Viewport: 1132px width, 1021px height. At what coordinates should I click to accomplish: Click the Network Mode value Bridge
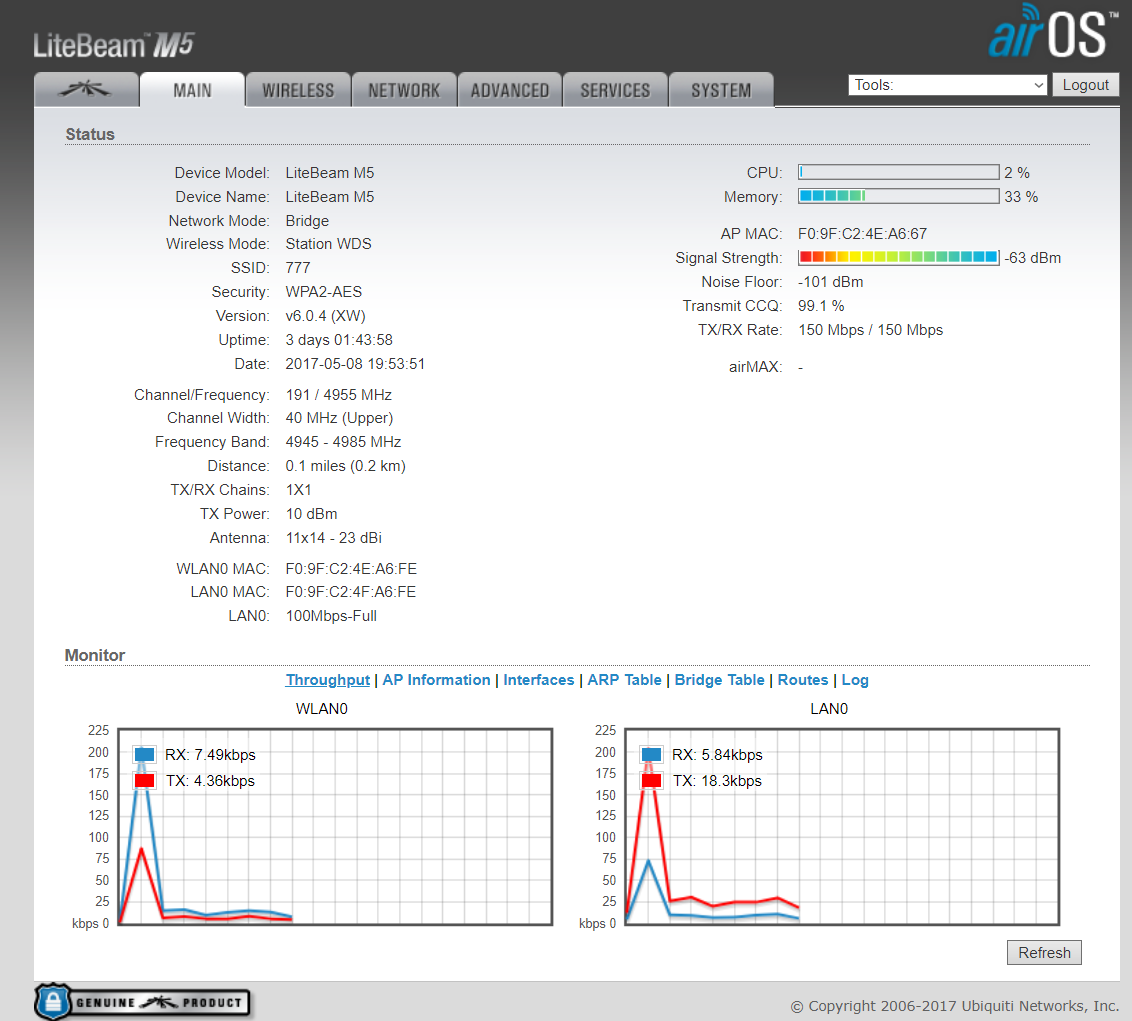pyautogui.click(x=307, y=221)
